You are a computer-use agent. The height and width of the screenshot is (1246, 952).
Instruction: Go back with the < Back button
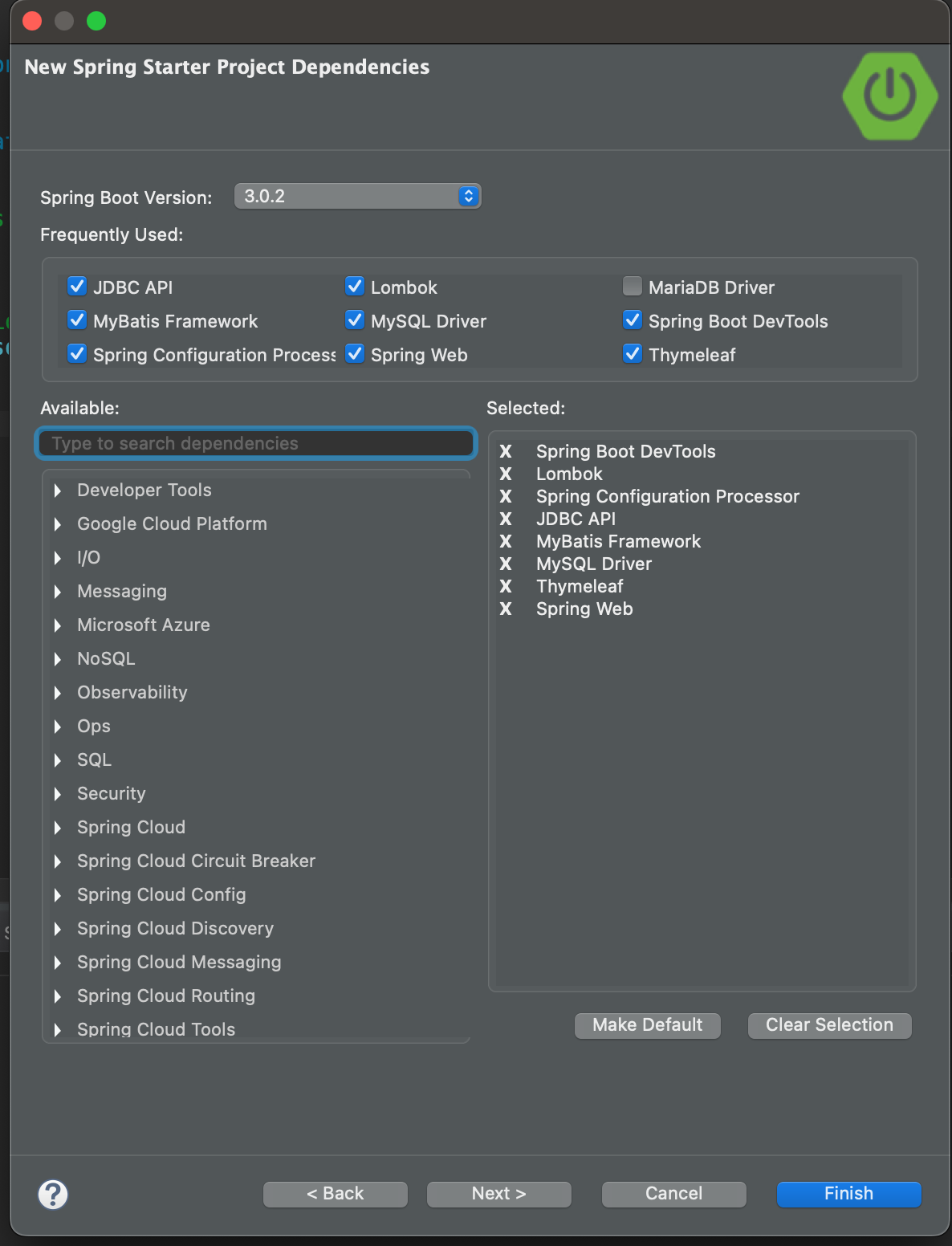point(336,1194)
